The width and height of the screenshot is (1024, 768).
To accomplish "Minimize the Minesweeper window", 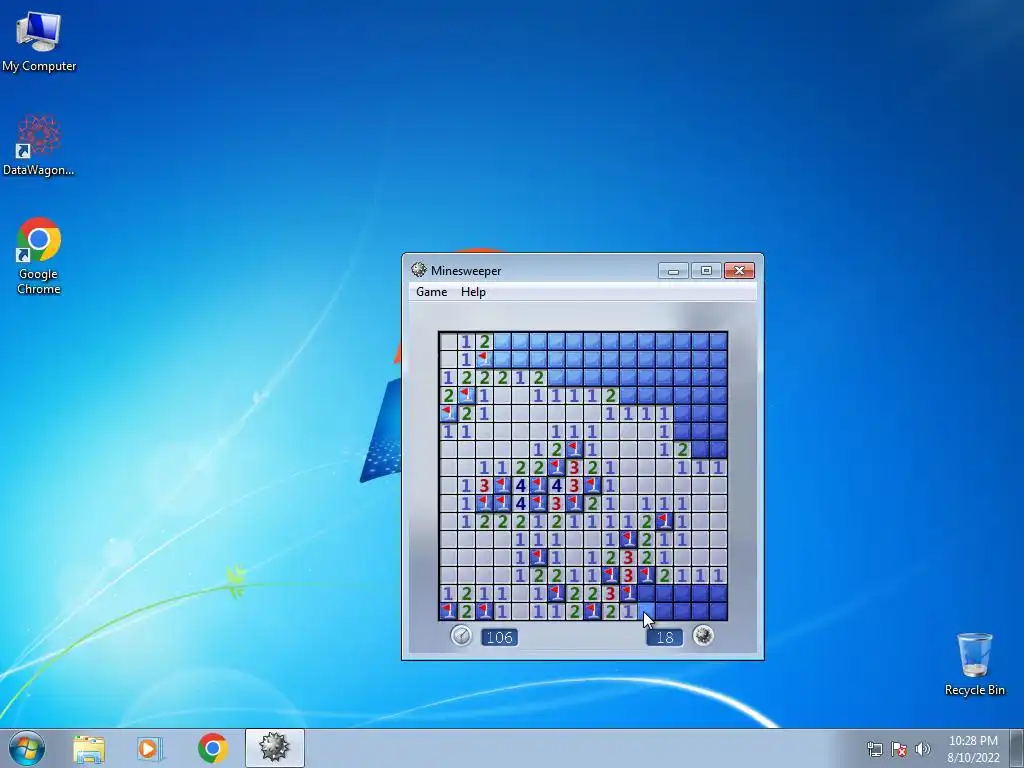I will (x=673, y=270).
